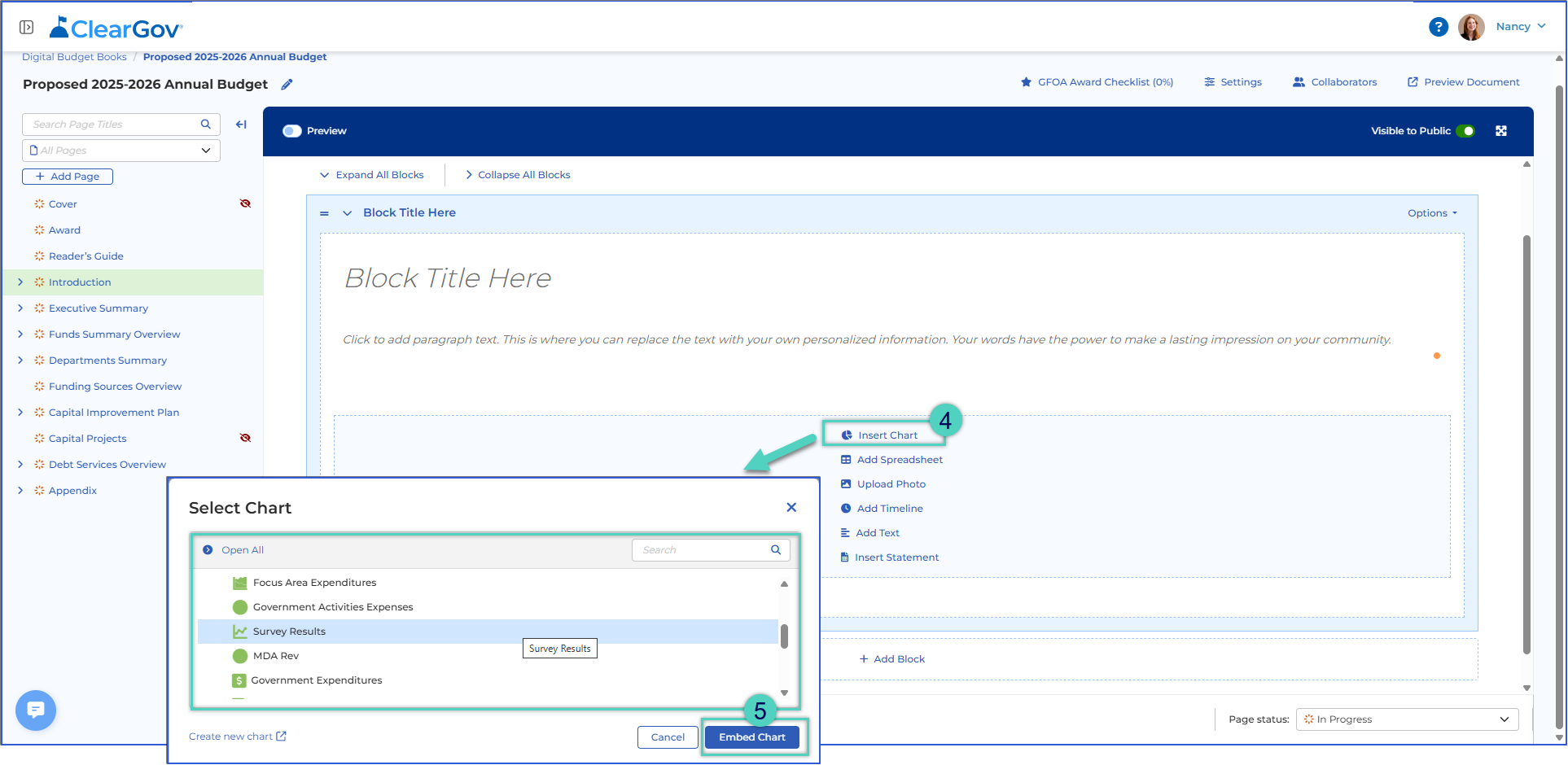The height and width of the screenshot is (765, 1568).
Task: Expand the Introduction page tree
Action: point(20,282)
